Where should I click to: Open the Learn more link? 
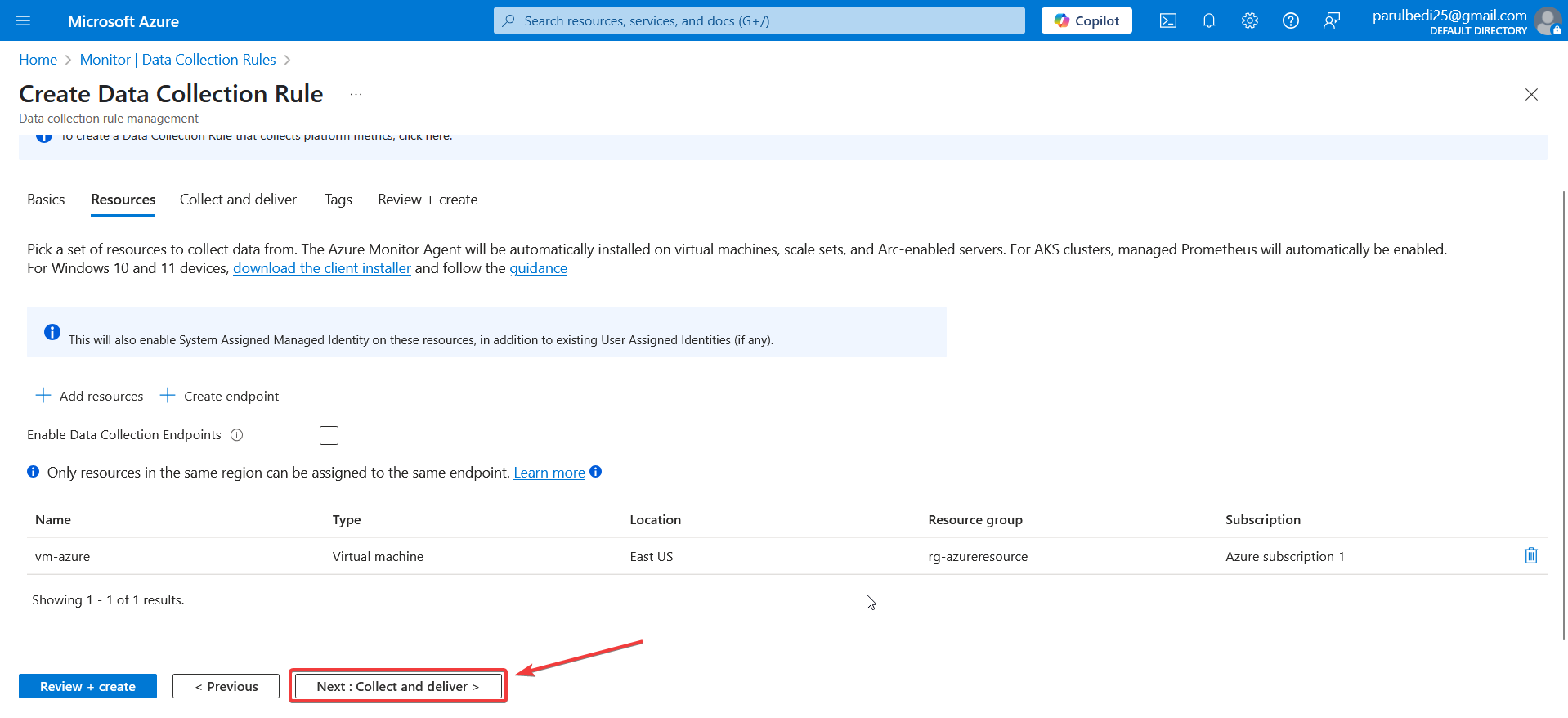[549, 473]
